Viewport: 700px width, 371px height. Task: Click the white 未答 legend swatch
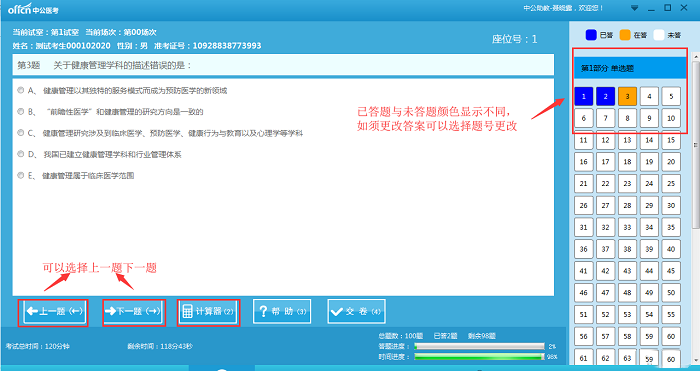point(659,35)
